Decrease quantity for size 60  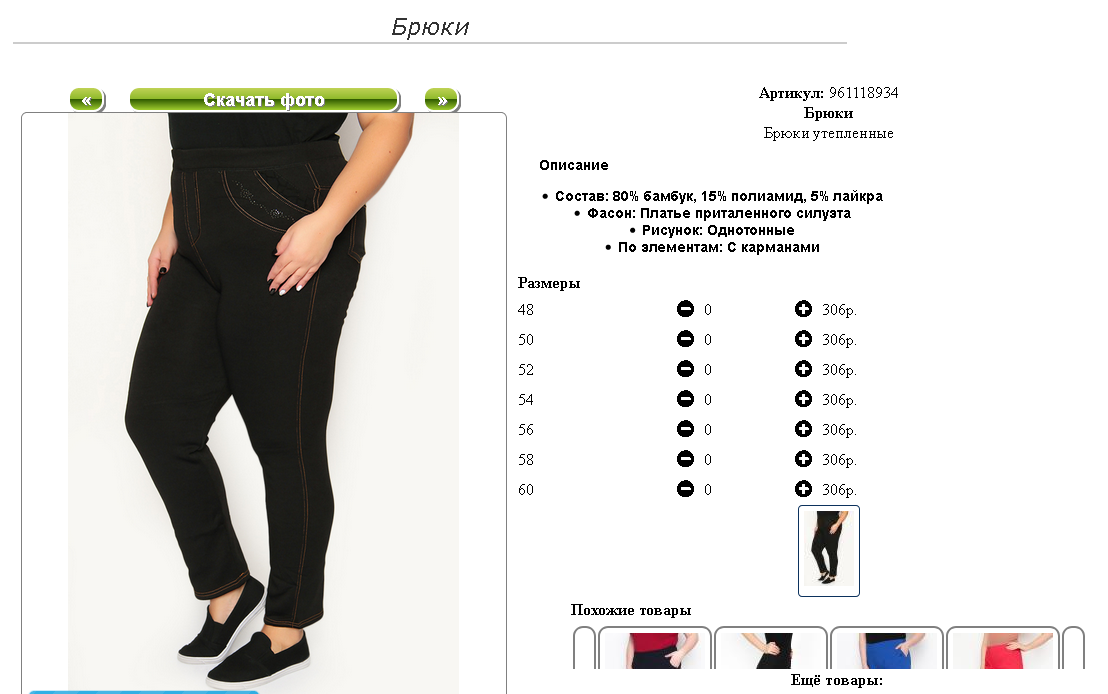click(685, 489)
